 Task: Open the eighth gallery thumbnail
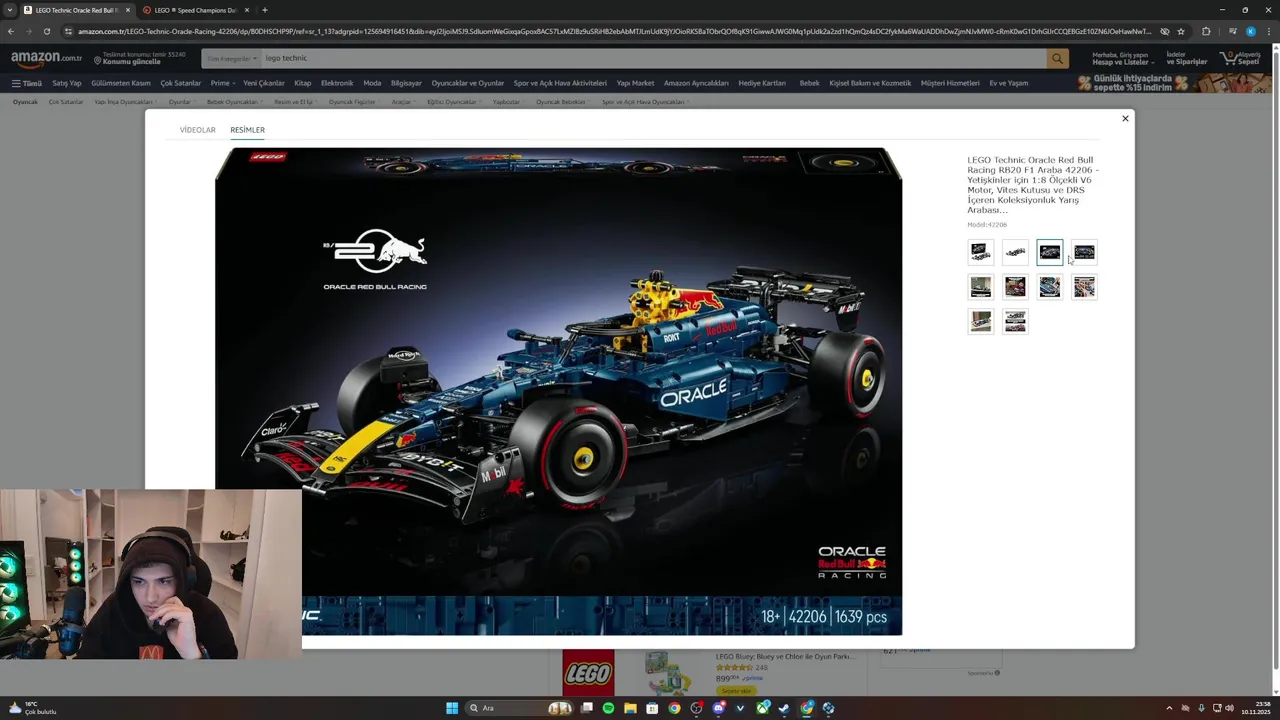pyautogui.click(x=1084, y=287)
